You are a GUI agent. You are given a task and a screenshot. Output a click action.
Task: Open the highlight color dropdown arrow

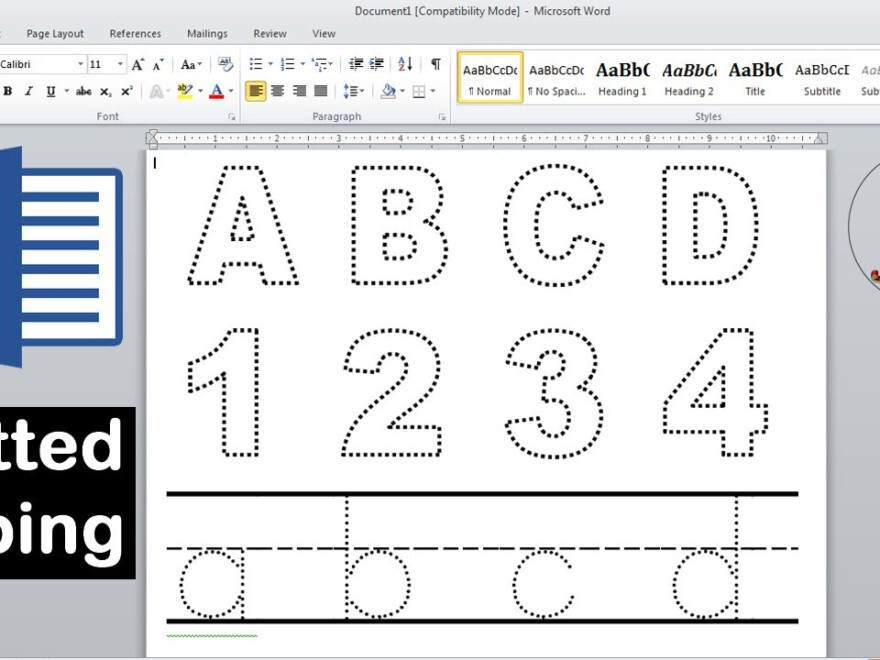tap(200, 91)
